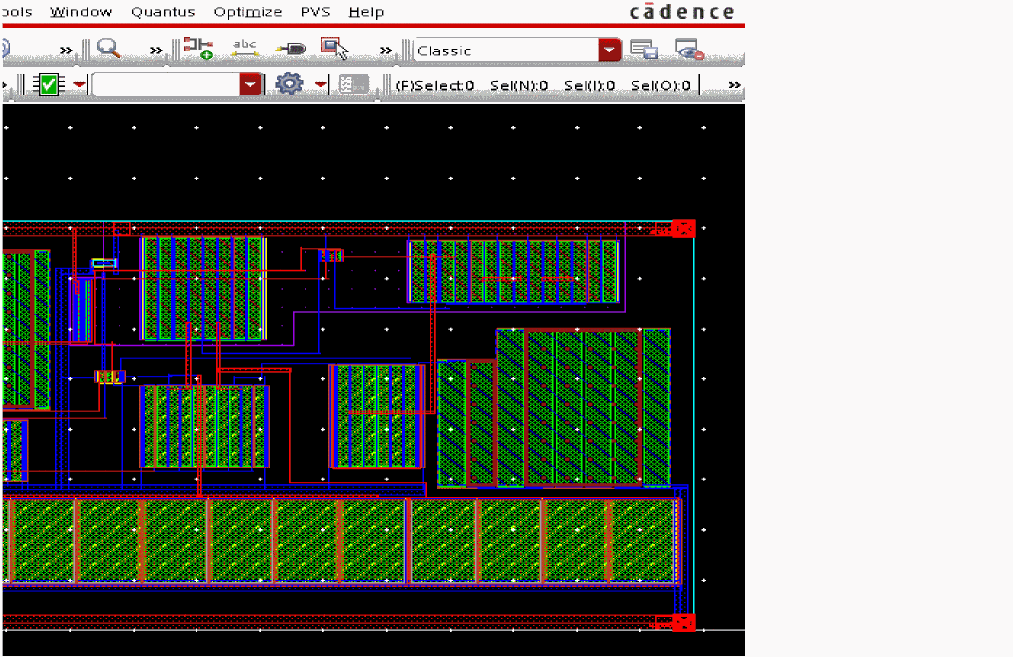This screenshot has width=1013, height=657.
Task: Expand the empty combo box dropdown arrow
Action: tap(249, 85)
